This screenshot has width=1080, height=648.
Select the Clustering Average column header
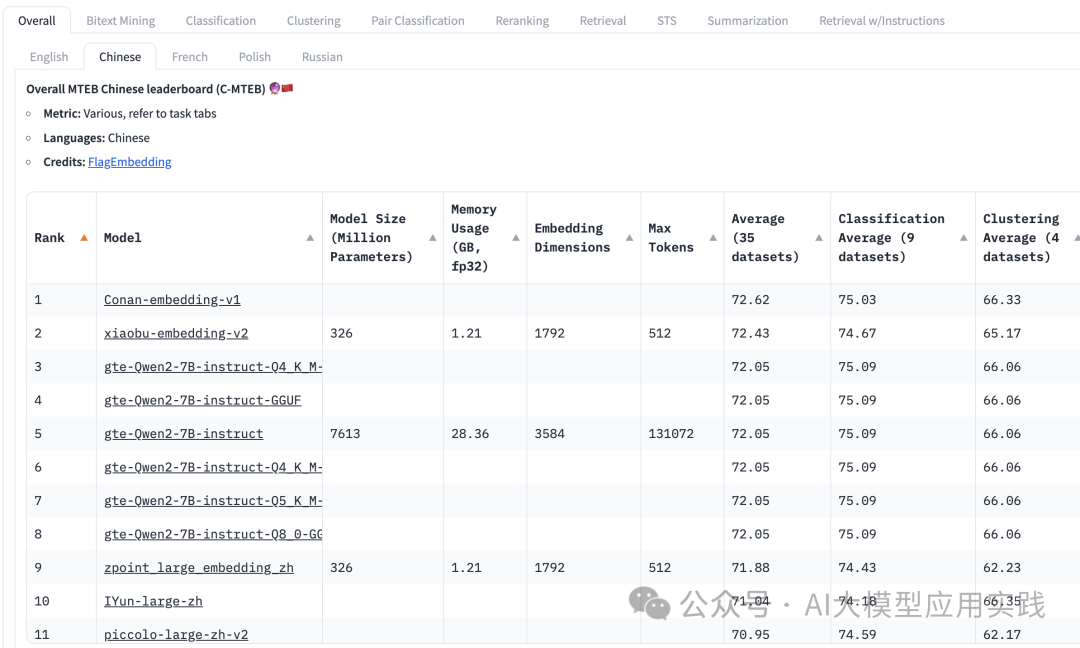tap(1020, 238)
